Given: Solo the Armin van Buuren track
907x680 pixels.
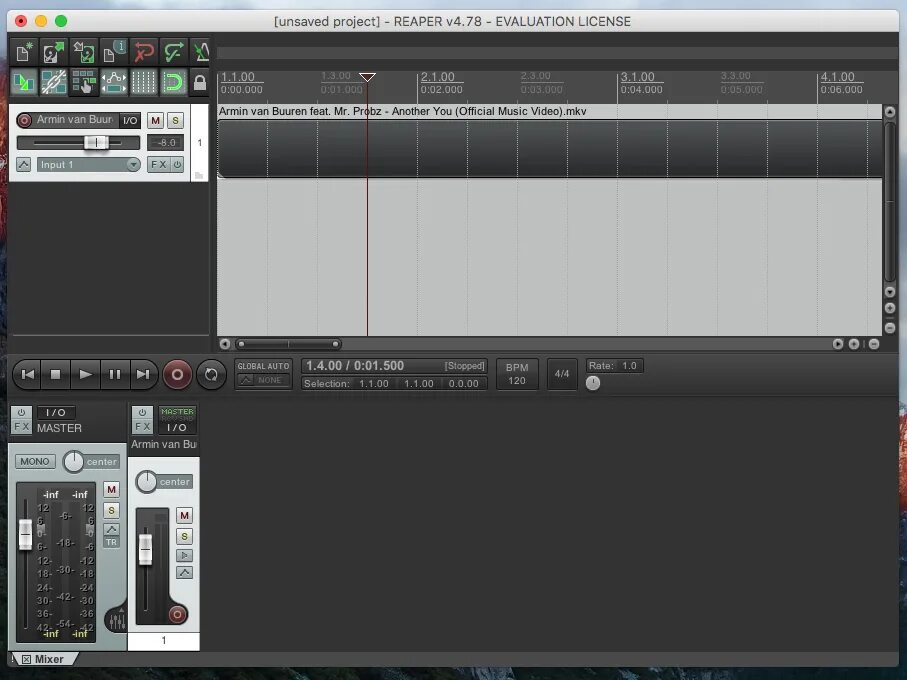Looking at the screenshot, I should coord(175,120).
